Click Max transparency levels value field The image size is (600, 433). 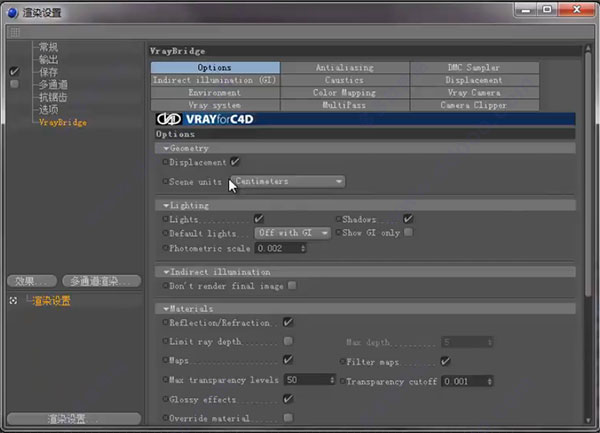click(x=307, y=380)
